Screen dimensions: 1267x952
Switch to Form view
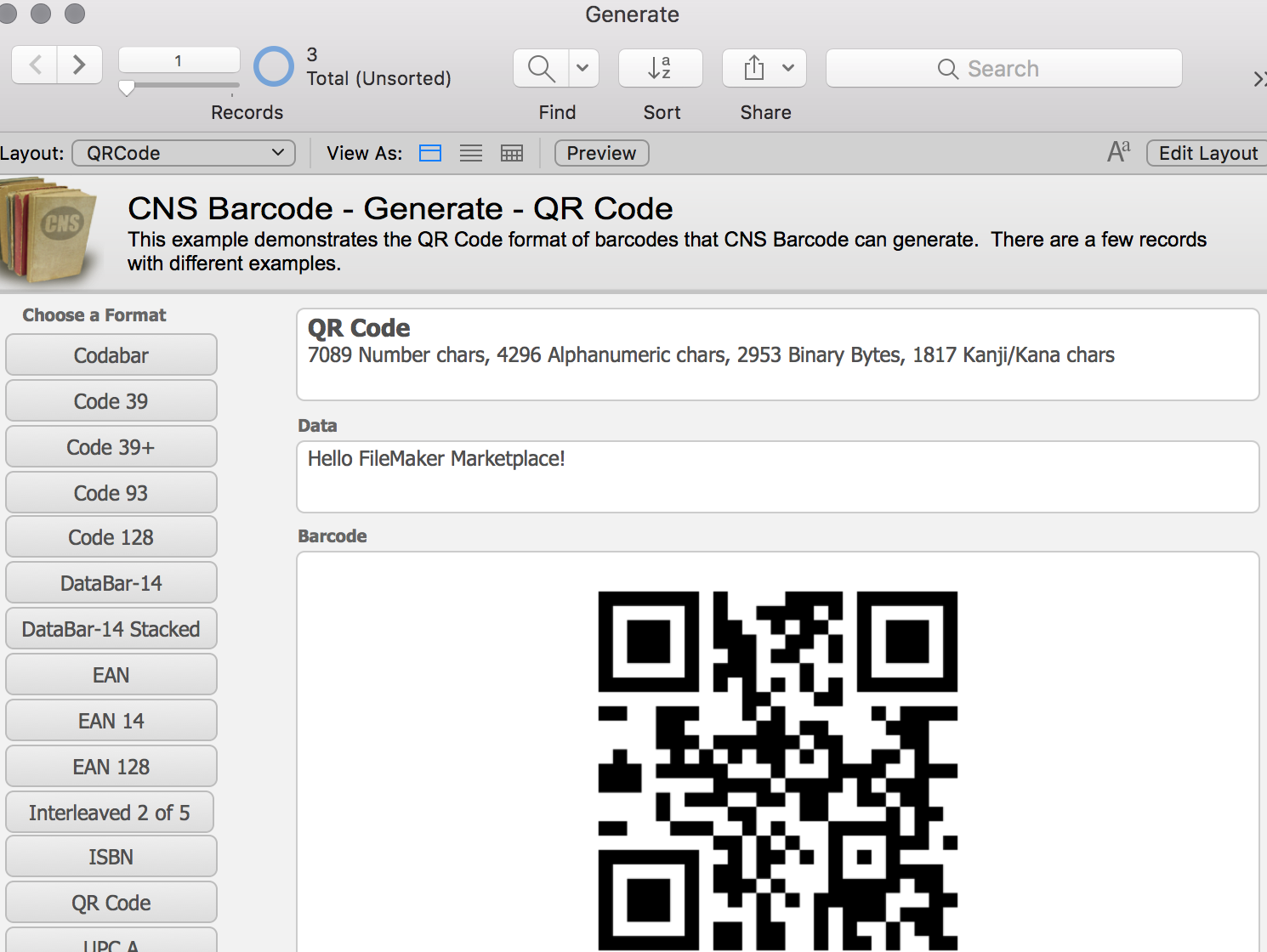click(x=430, y=153)
